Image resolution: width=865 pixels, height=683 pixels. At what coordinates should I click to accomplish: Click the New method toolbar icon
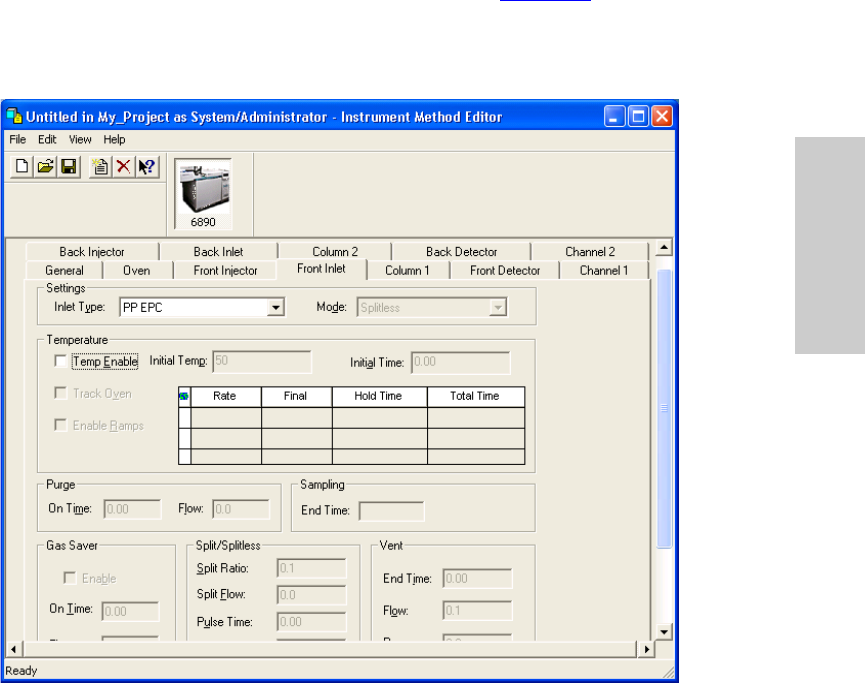[22, 166]
